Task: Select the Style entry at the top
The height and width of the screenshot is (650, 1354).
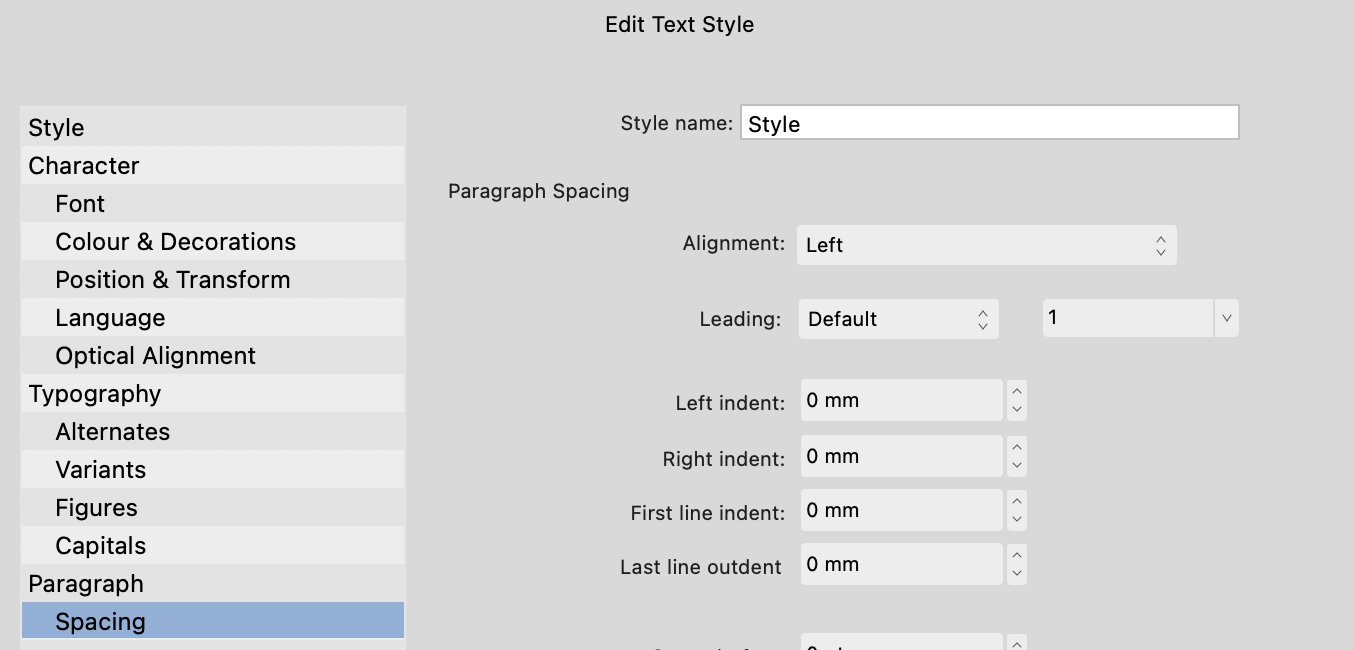Action: tap(56, 127)
